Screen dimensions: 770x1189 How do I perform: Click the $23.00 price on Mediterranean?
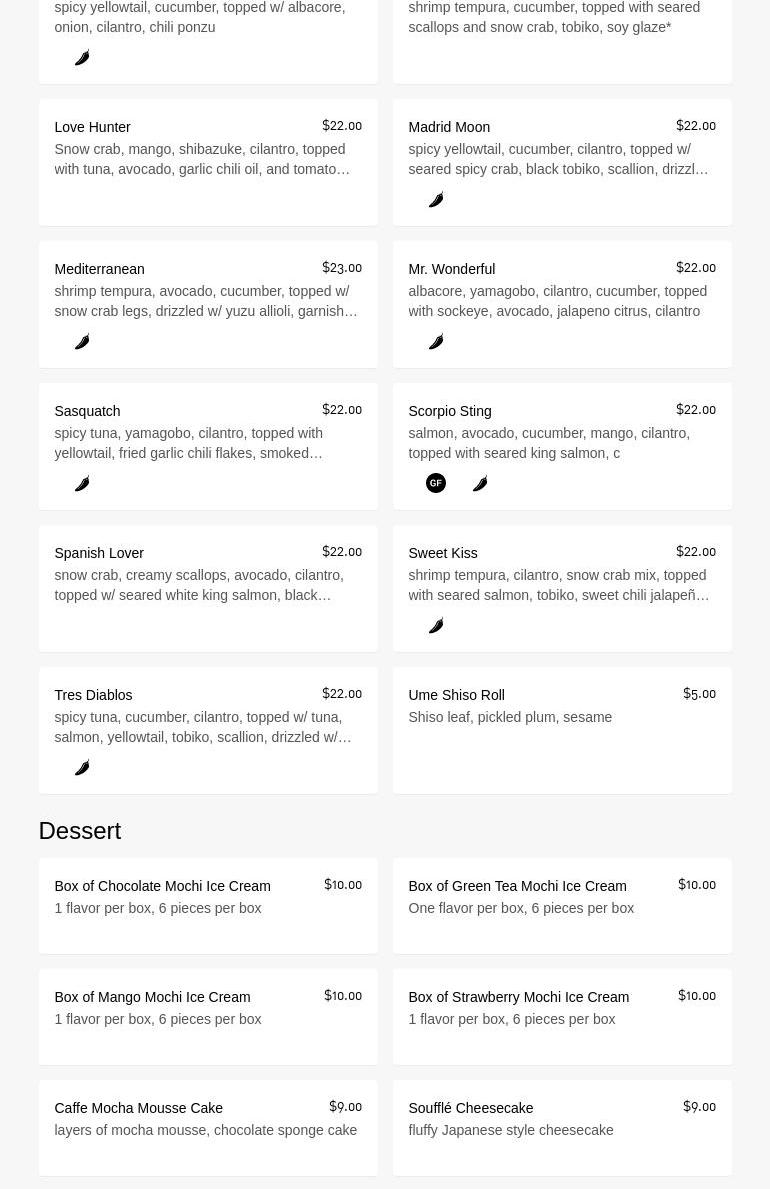click(342, 268)
